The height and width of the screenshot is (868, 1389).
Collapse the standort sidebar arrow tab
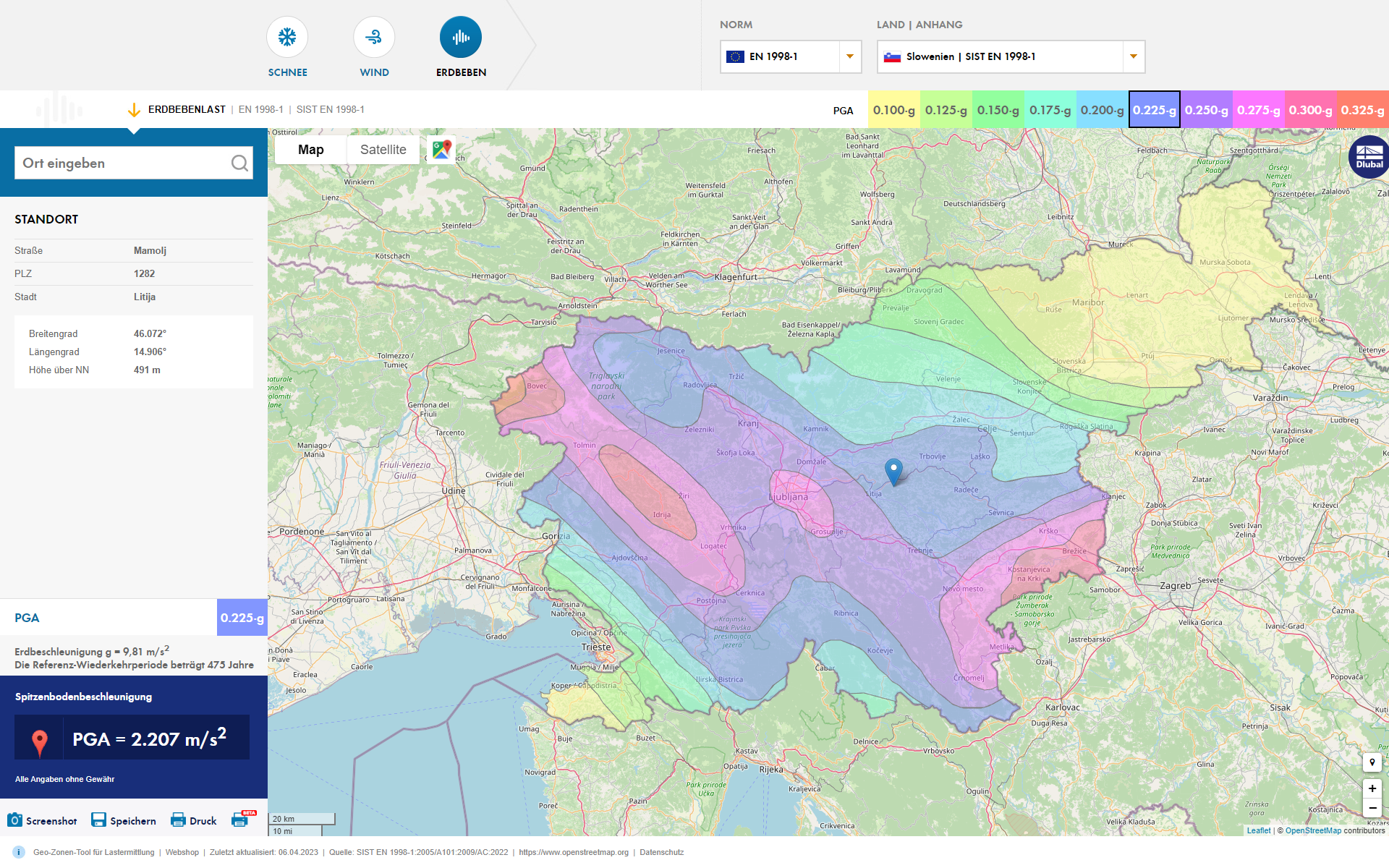(134, 132)
